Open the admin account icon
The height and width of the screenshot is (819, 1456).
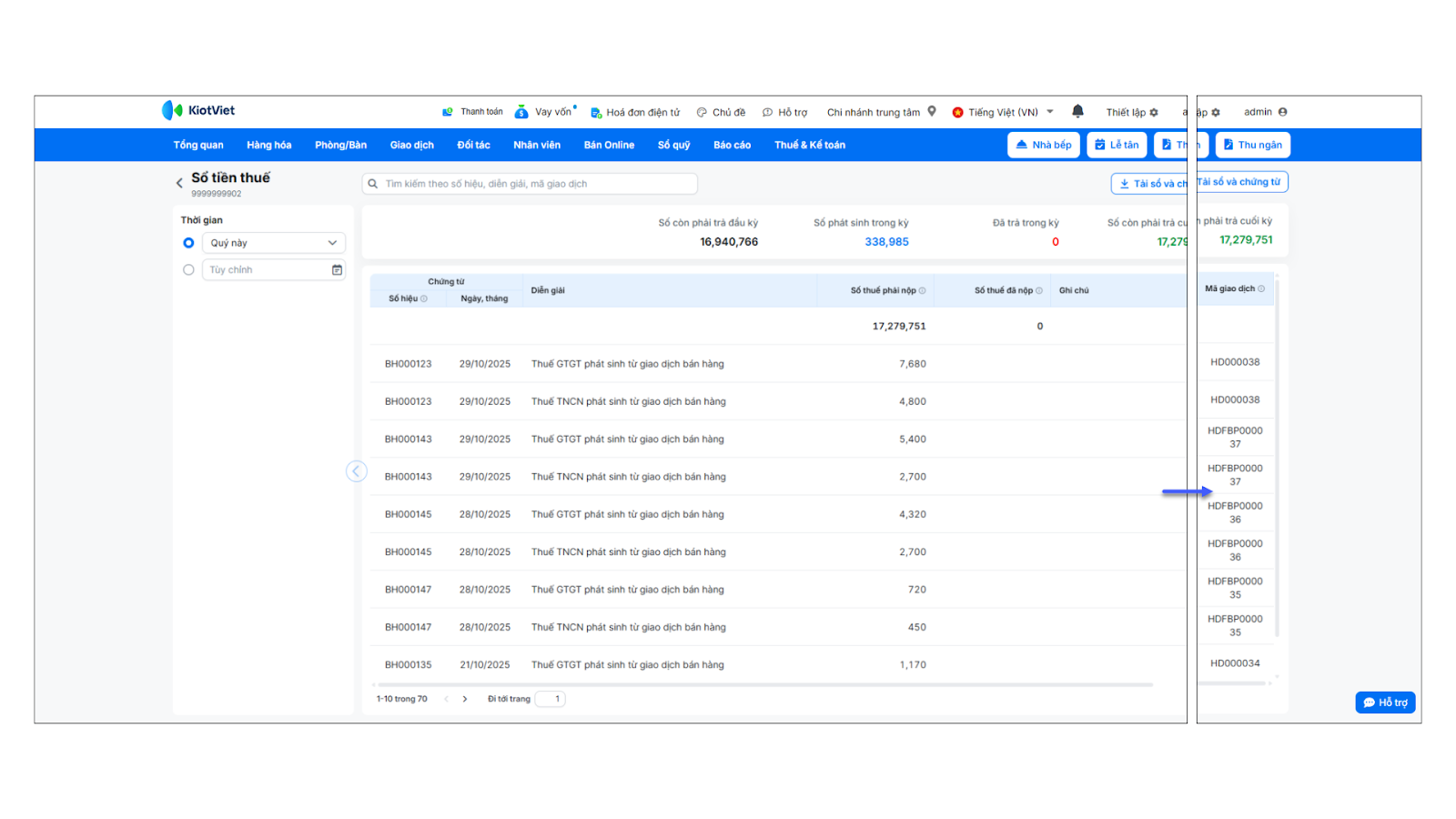(x=1282, y=112)
